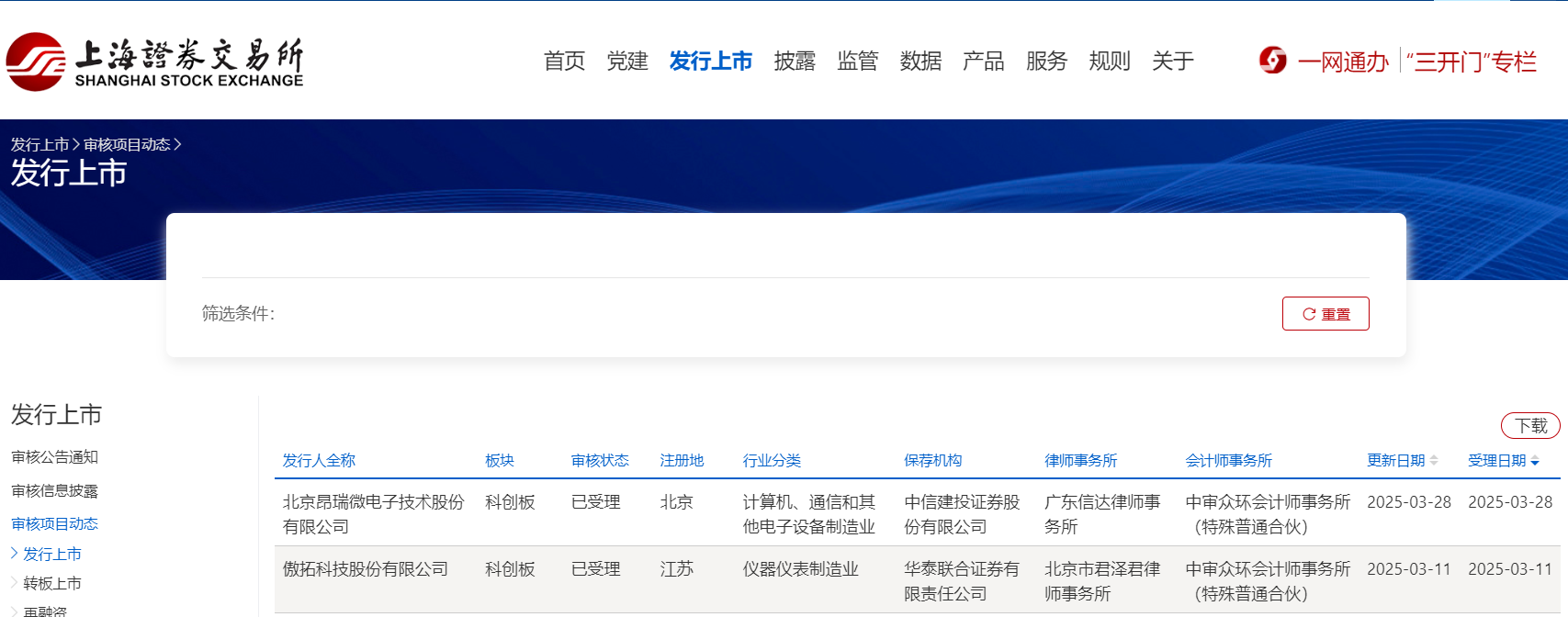Open the 披露 navigation menu
1568x617 pixels.
(x=795, y=62)
